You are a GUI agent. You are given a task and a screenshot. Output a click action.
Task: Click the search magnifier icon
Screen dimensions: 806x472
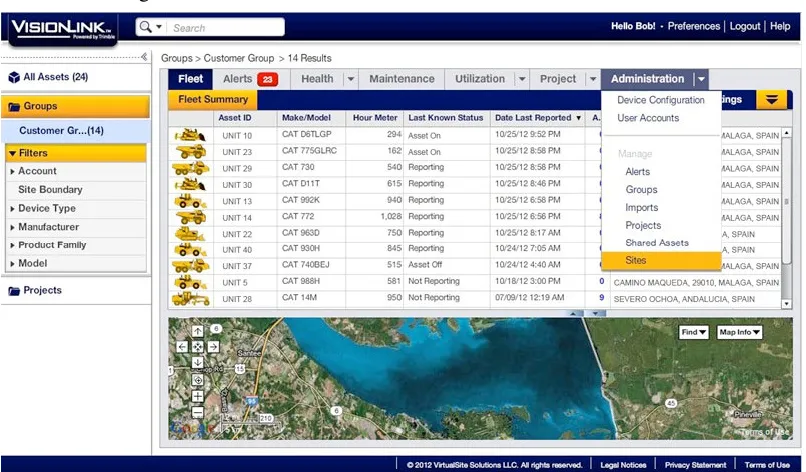click(146, 27)
